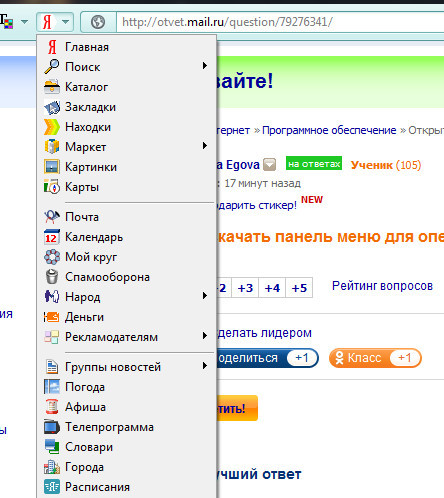
Task: Choose Закладки in the menu
Action: click(x=127, y=107)
